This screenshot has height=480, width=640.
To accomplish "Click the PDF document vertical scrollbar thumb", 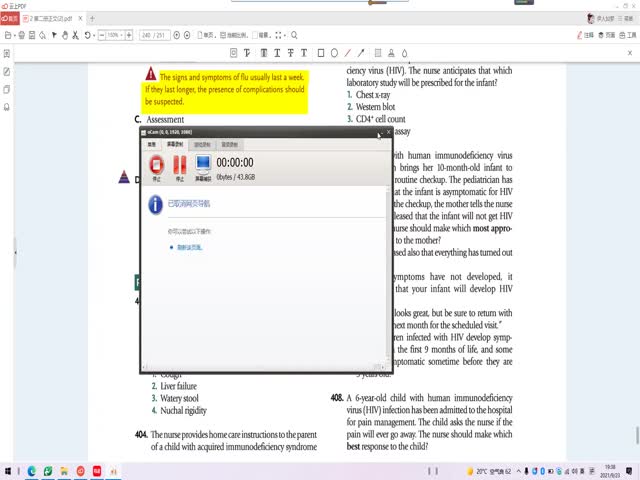I will coord(637,435).
